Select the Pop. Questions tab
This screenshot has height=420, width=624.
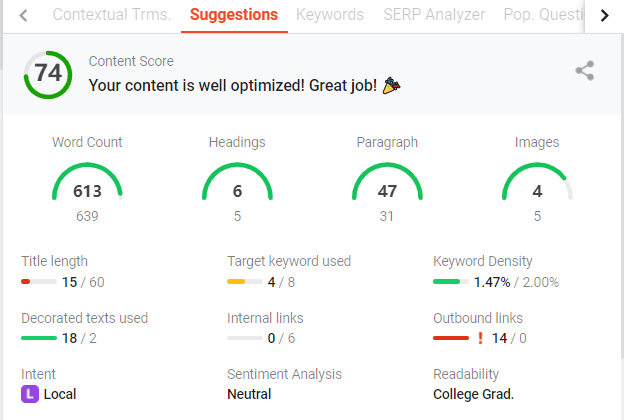point(543,15)
